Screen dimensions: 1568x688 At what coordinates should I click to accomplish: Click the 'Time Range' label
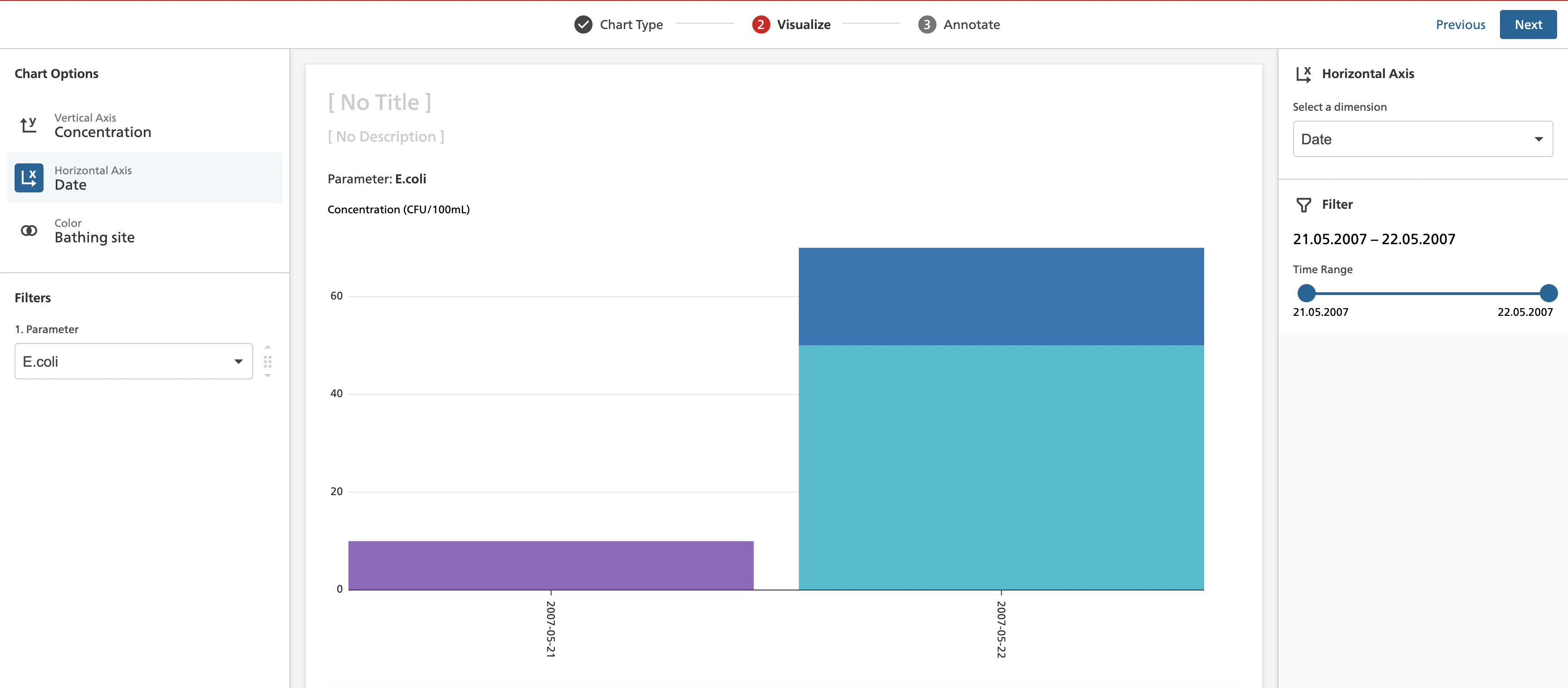[x=1322, y=270]
